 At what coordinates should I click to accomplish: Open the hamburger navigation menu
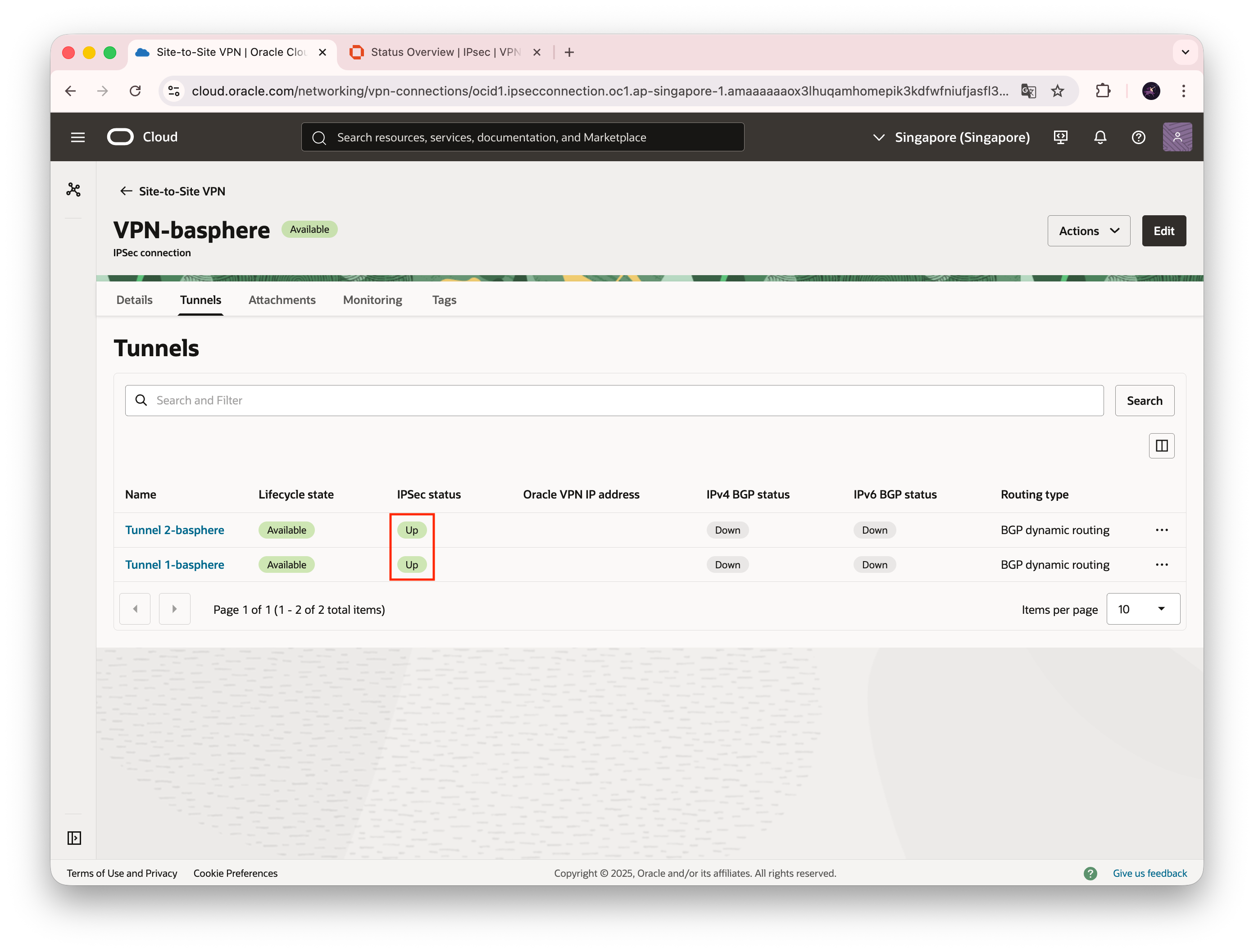tap(77, 137)
